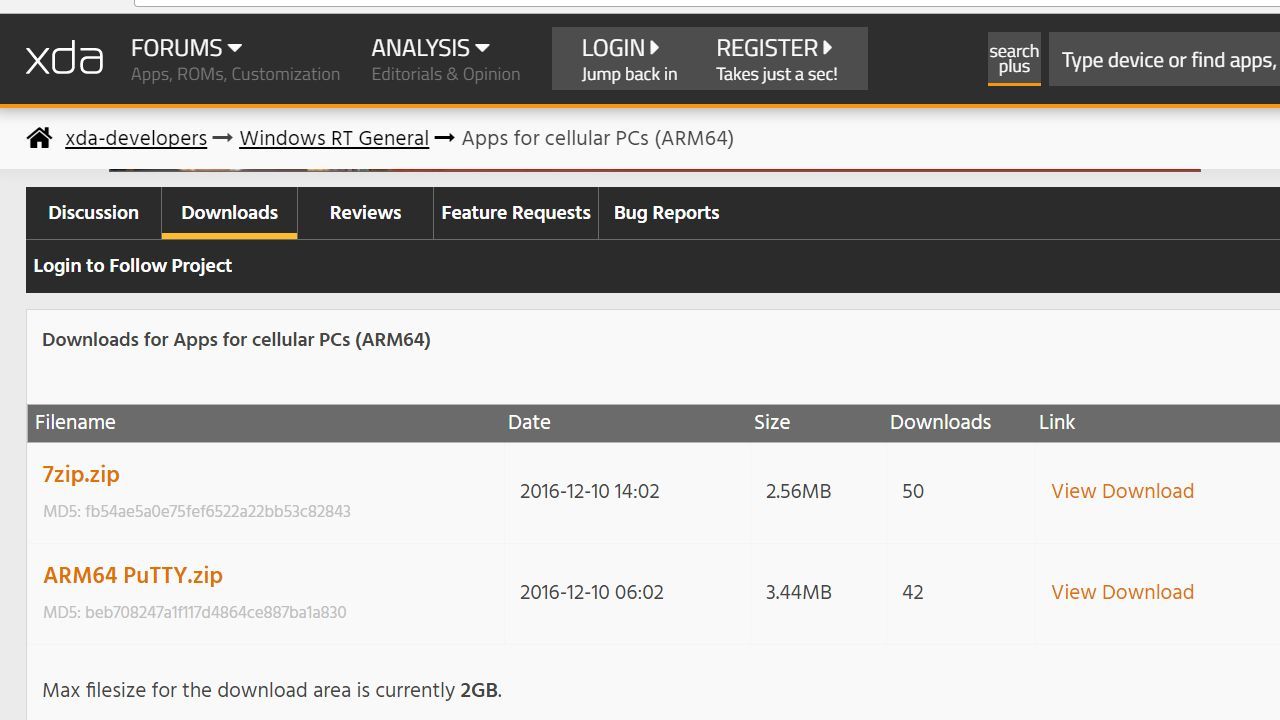
Task: Open the Reviews tab
Action: click(365, 213)
